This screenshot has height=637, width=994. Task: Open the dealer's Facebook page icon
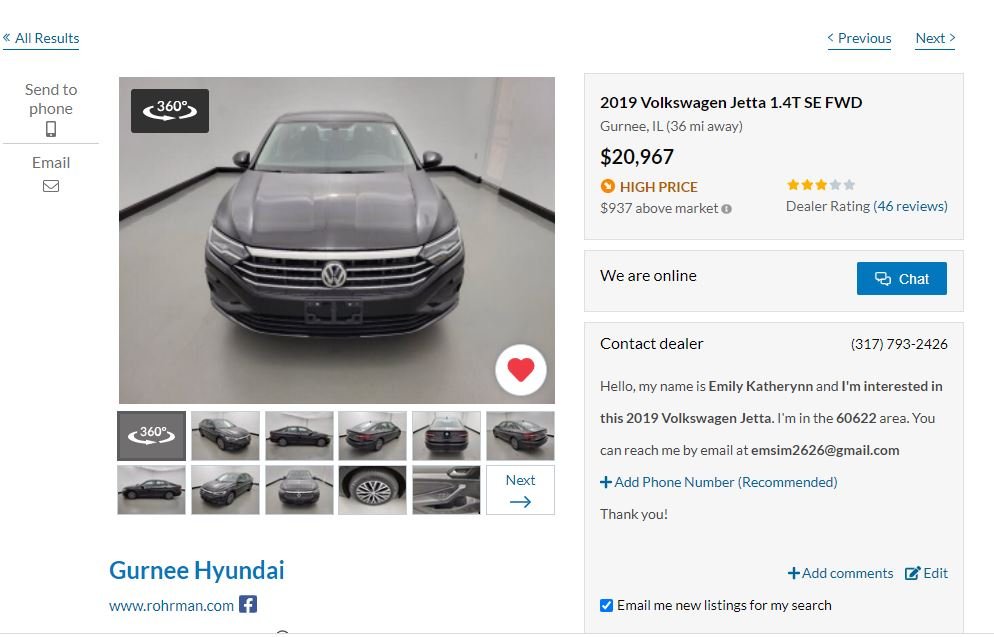248,604
